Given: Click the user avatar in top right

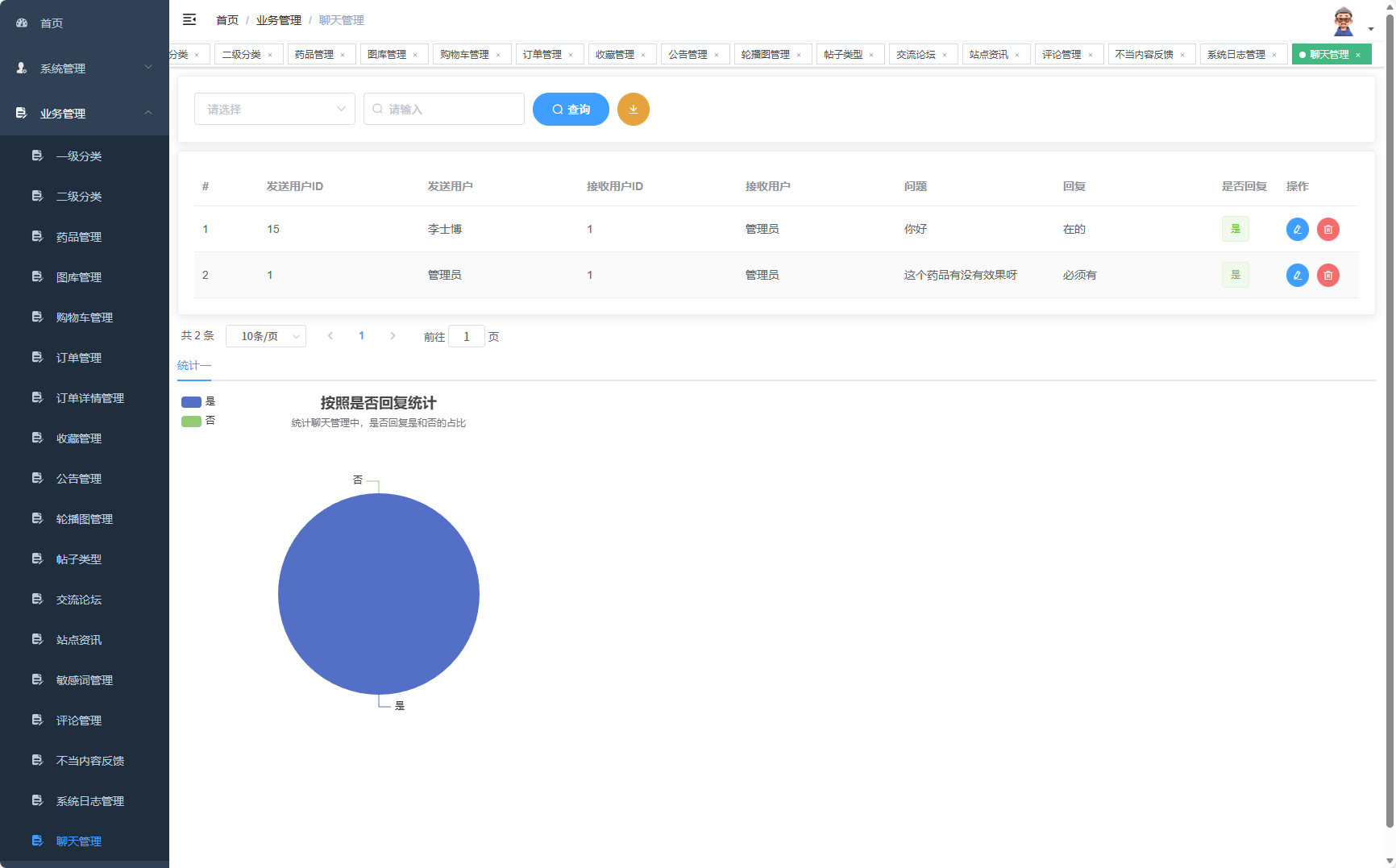Looking at the screenshot, I should 1344,19.
